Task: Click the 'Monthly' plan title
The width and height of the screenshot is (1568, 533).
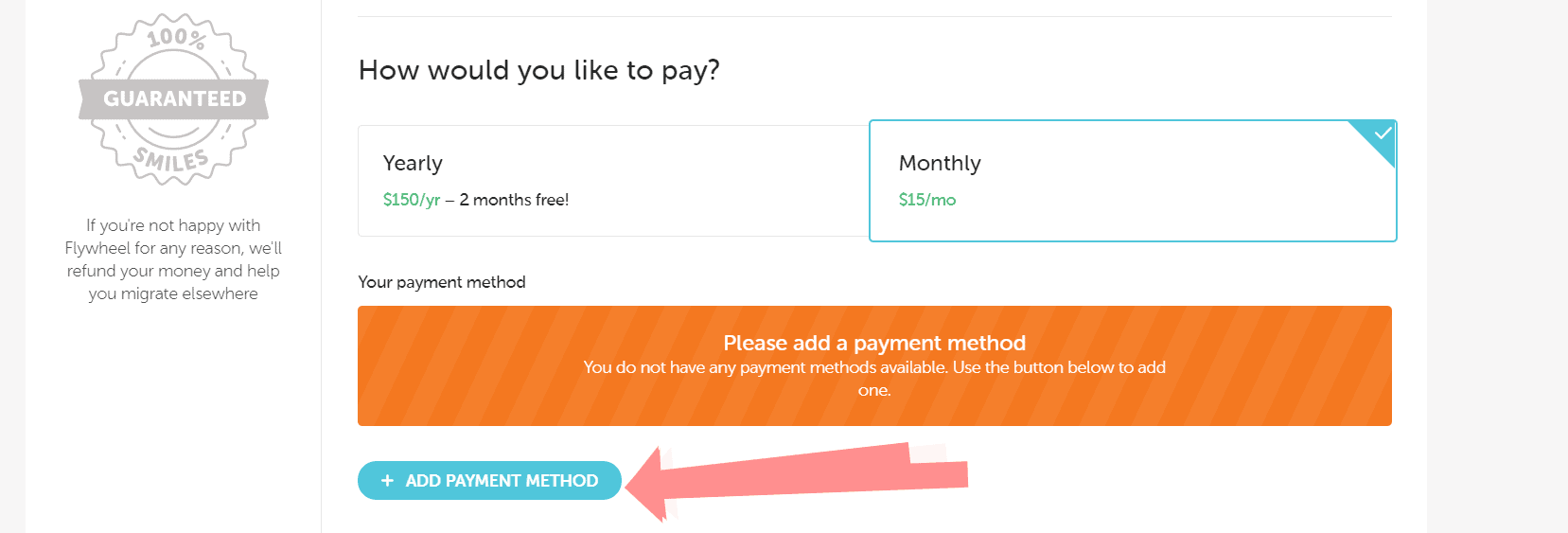Action: pos(940,164)
